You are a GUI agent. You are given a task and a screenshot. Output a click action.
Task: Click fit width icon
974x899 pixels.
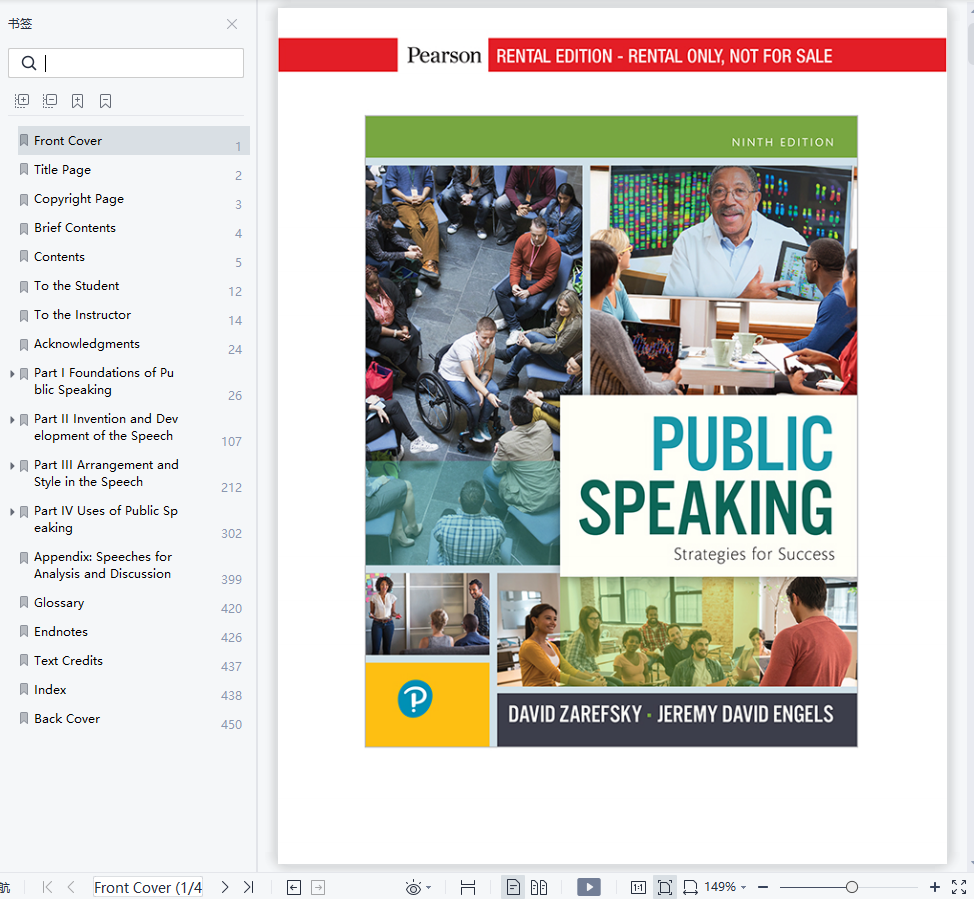[690, 887]
